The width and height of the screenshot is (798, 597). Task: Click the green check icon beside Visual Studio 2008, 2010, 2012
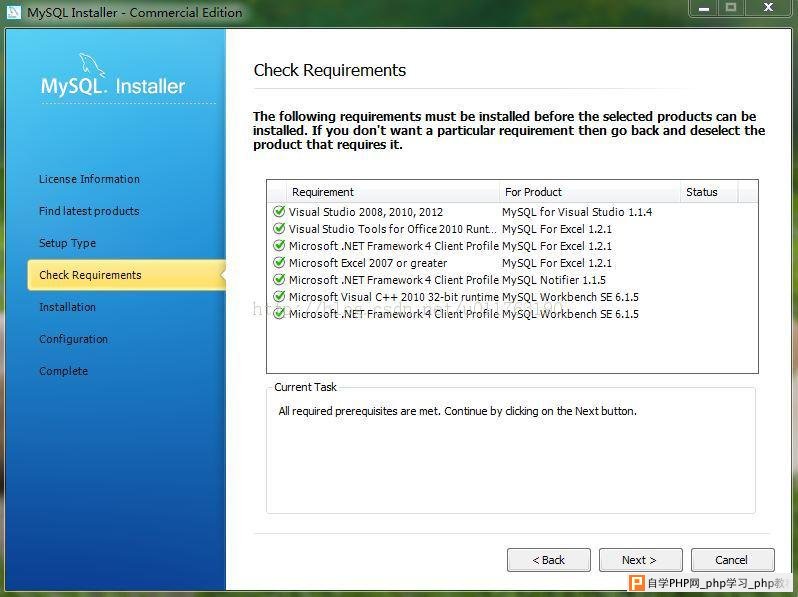pyautogui.click(x=279, y=211)
